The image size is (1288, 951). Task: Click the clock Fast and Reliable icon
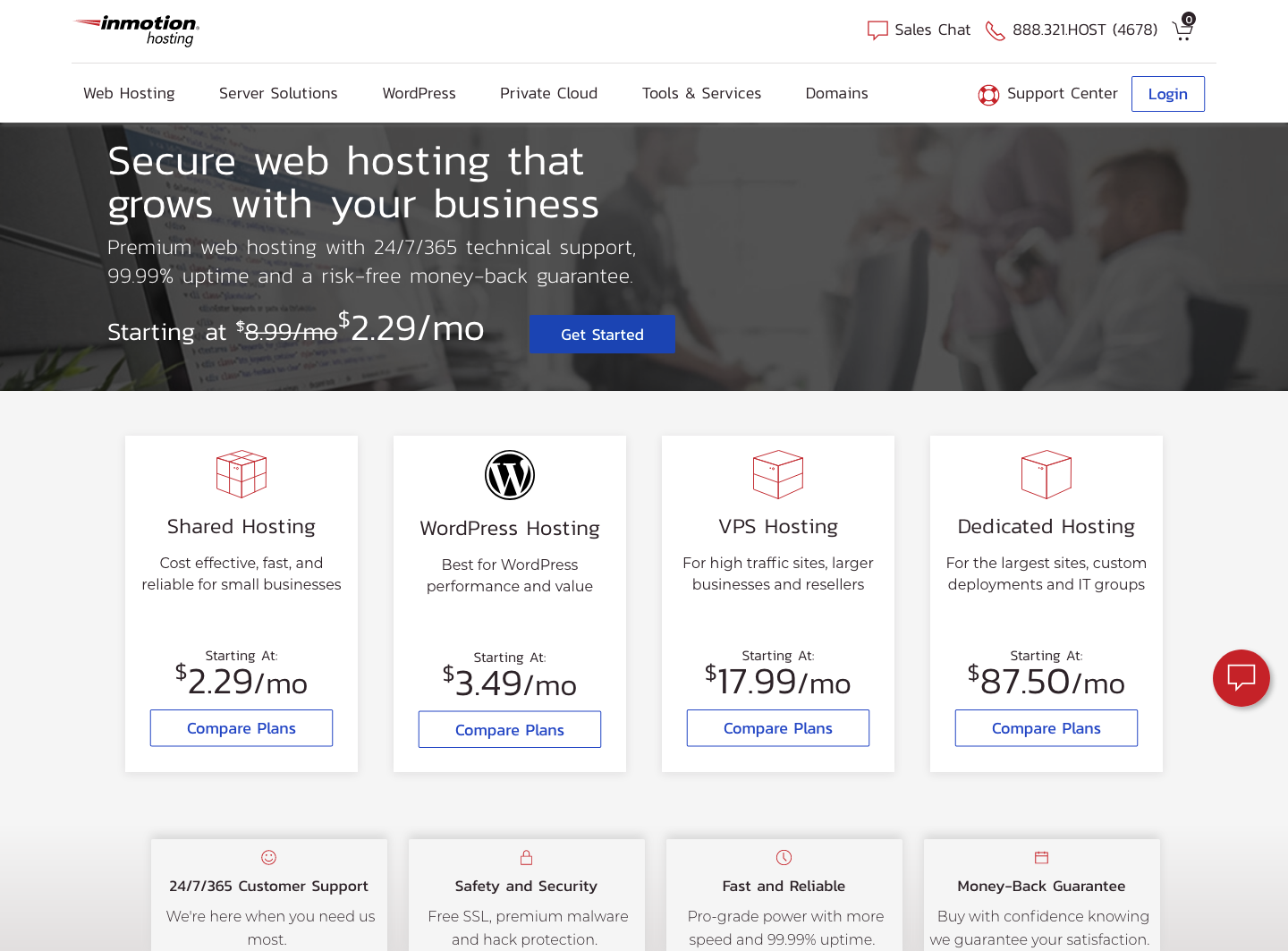click(x=784, y=857)
